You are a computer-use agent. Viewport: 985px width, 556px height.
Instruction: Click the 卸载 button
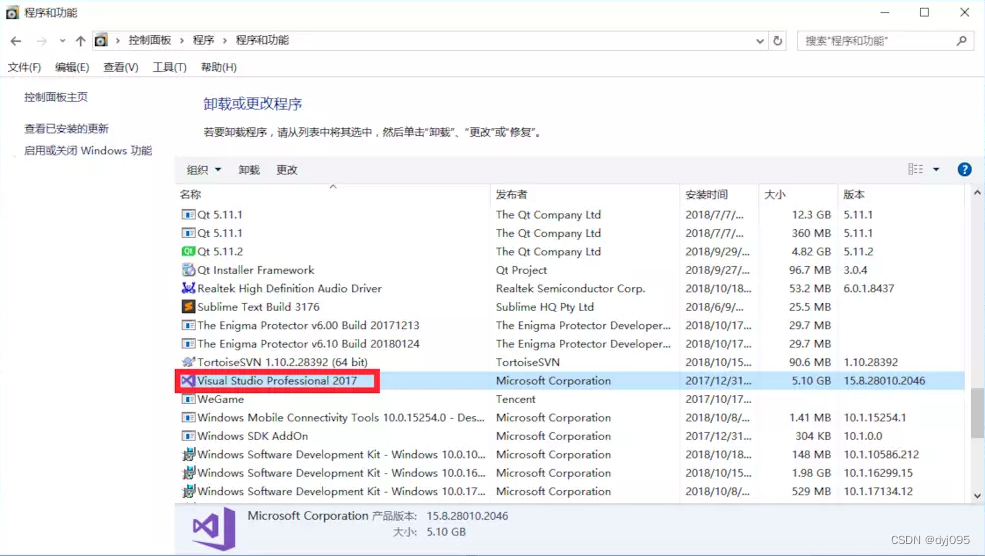(x=249, y=170)
